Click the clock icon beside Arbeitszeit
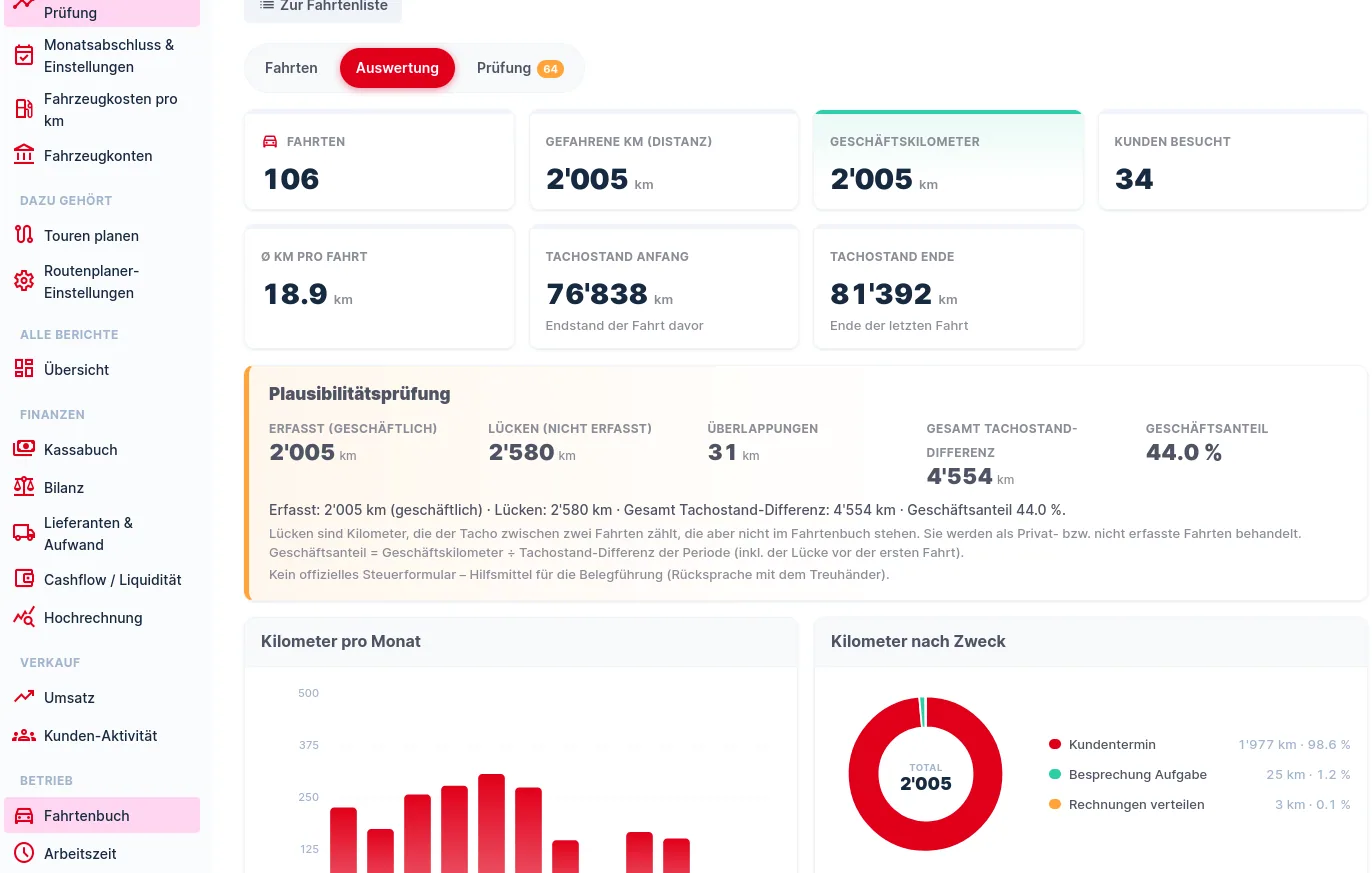Image resolution: width=1372 pixels, height=873 pixels. click(x=24, y=853)
